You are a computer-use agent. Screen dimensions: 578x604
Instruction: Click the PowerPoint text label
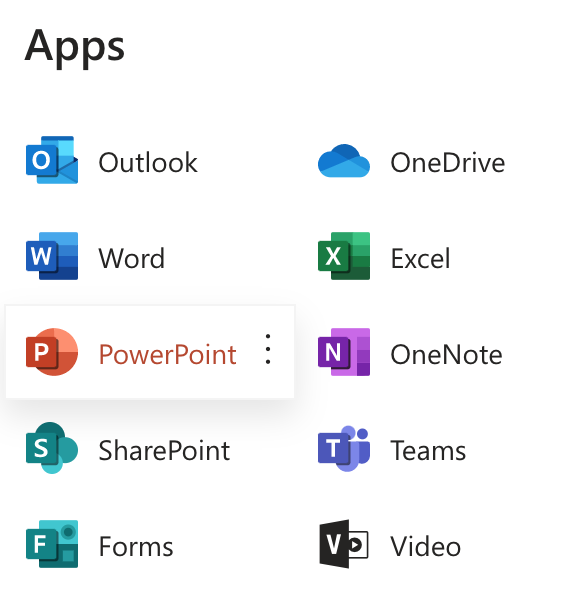pos(168,354)
